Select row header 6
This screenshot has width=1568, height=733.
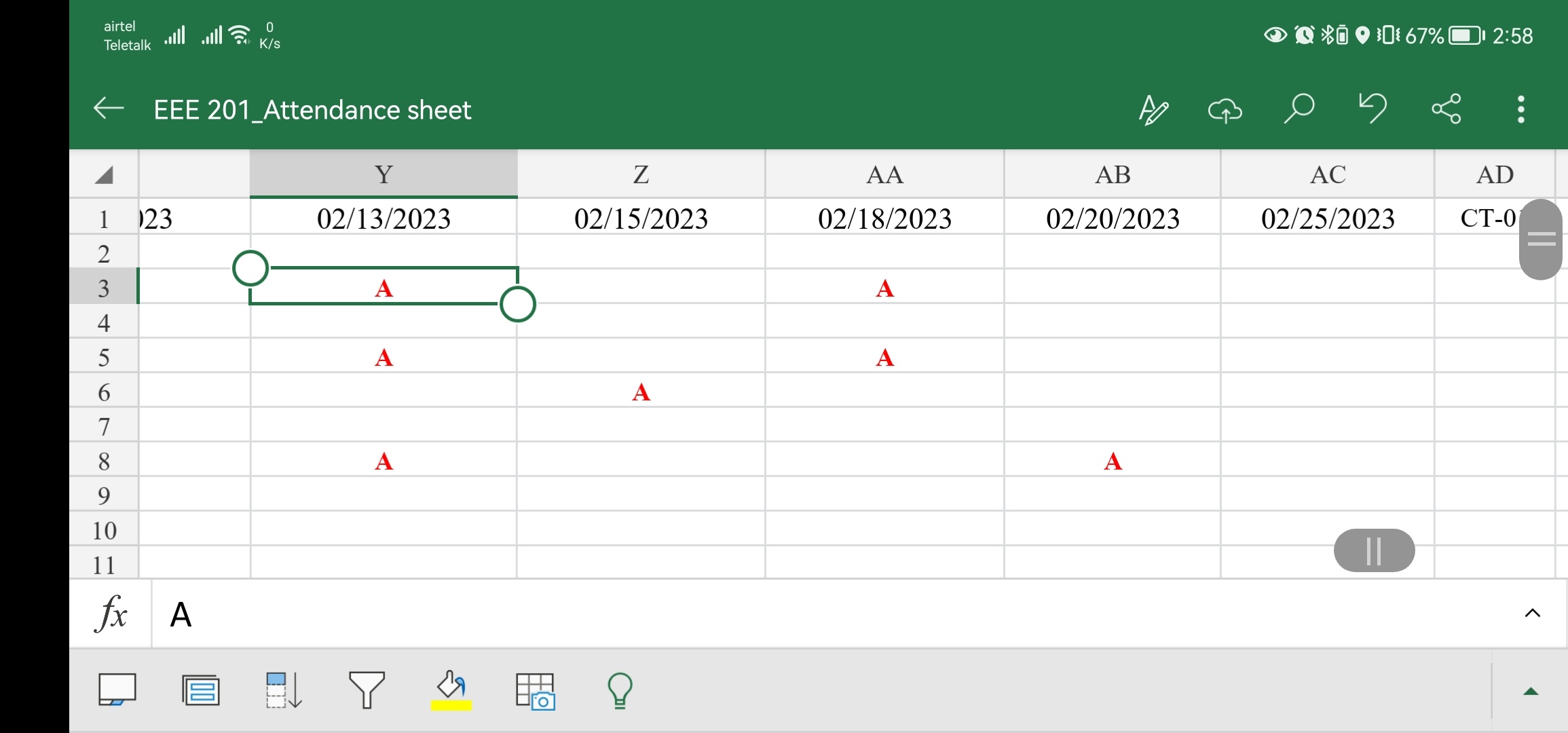pyautogui.click(x=104, y=392)
